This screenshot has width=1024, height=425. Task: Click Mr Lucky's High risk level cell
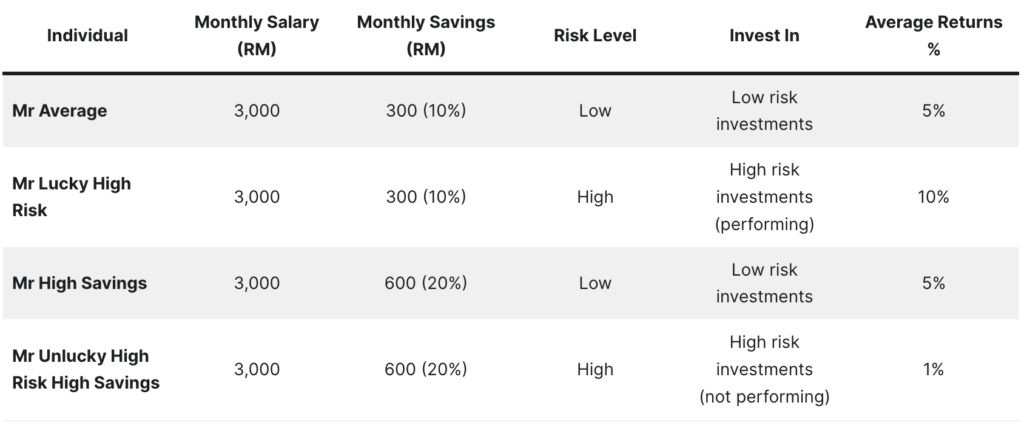(595, 197)
